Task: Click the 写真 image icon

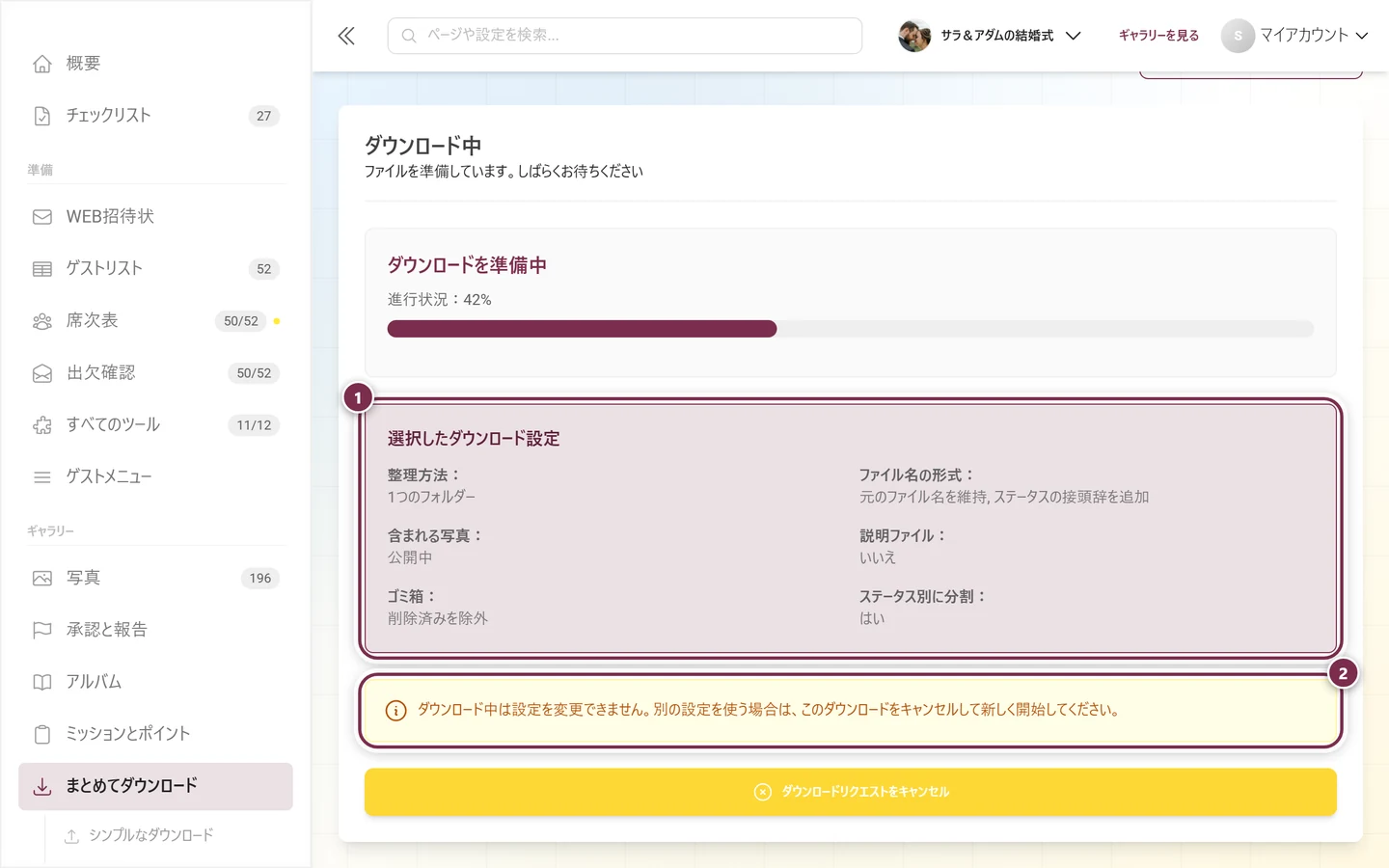Action: [x=41, y=579]
